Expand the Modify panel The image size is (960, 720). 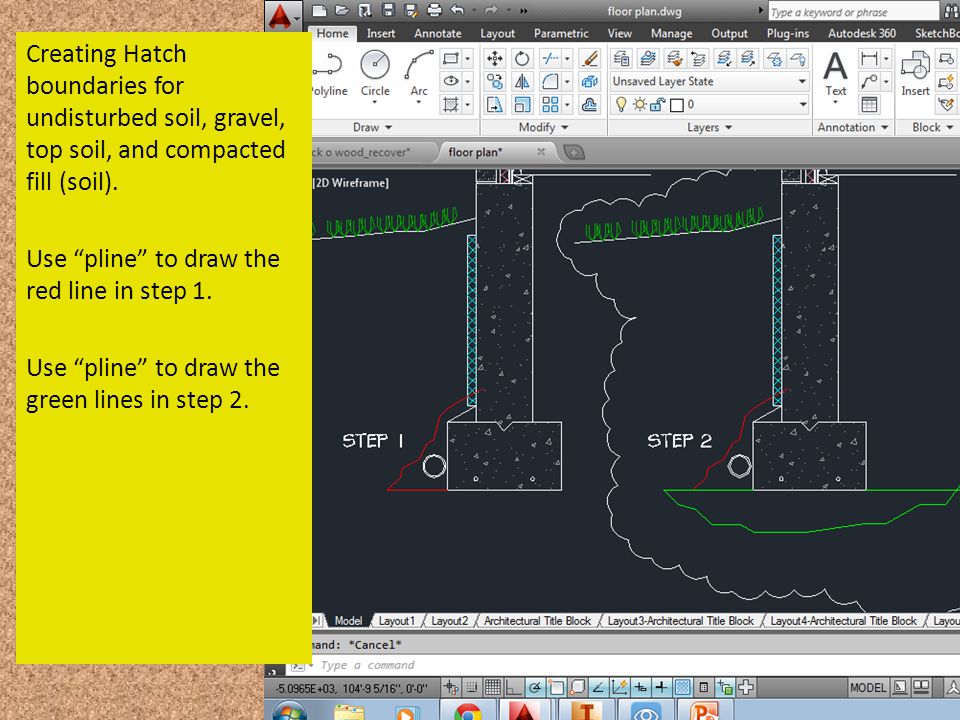coord(544,127)
